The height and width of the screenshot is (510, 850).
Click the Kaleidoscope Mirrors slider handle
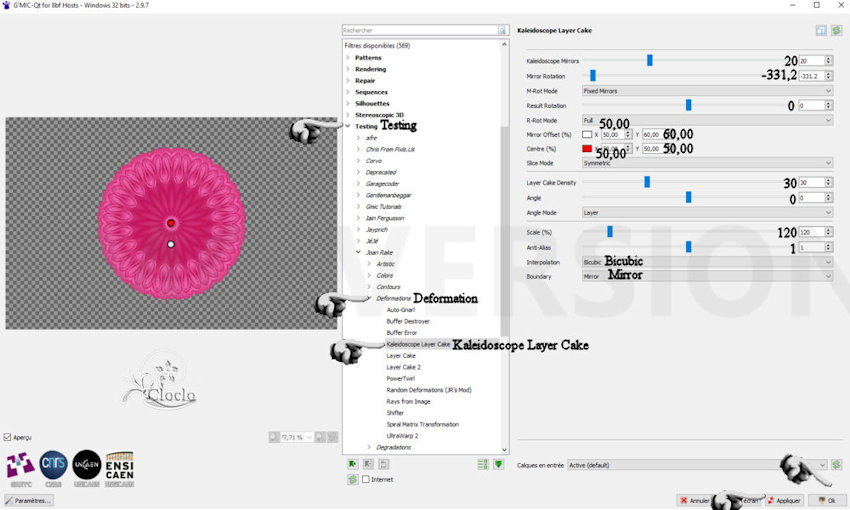coord(650,60)
